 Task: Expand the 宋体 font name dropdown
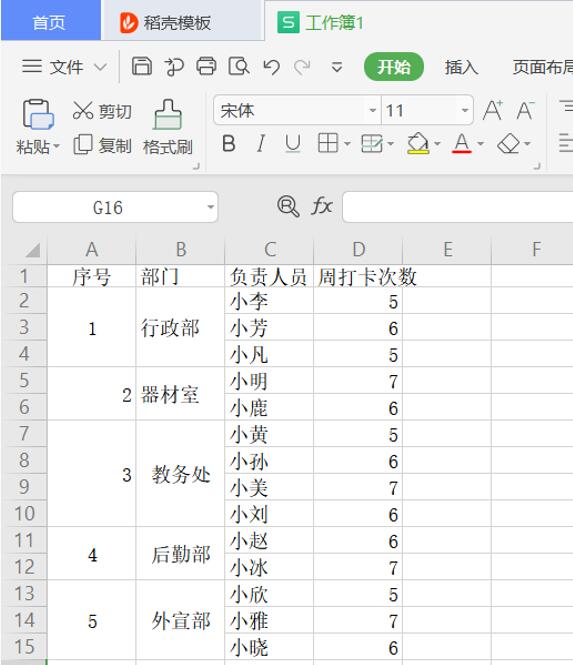pos(372,110)
